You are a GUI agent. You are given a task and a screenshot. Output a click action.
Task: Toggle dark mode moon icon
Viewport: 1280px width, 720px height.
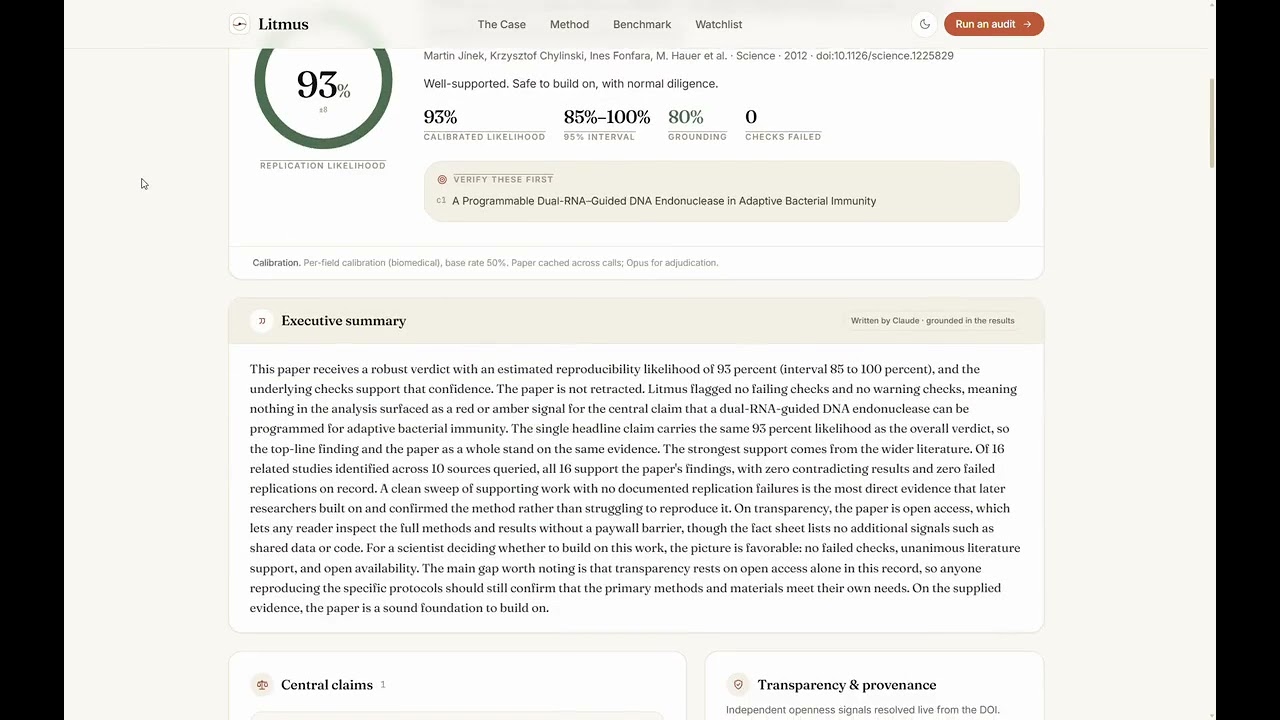coord(925,24)
